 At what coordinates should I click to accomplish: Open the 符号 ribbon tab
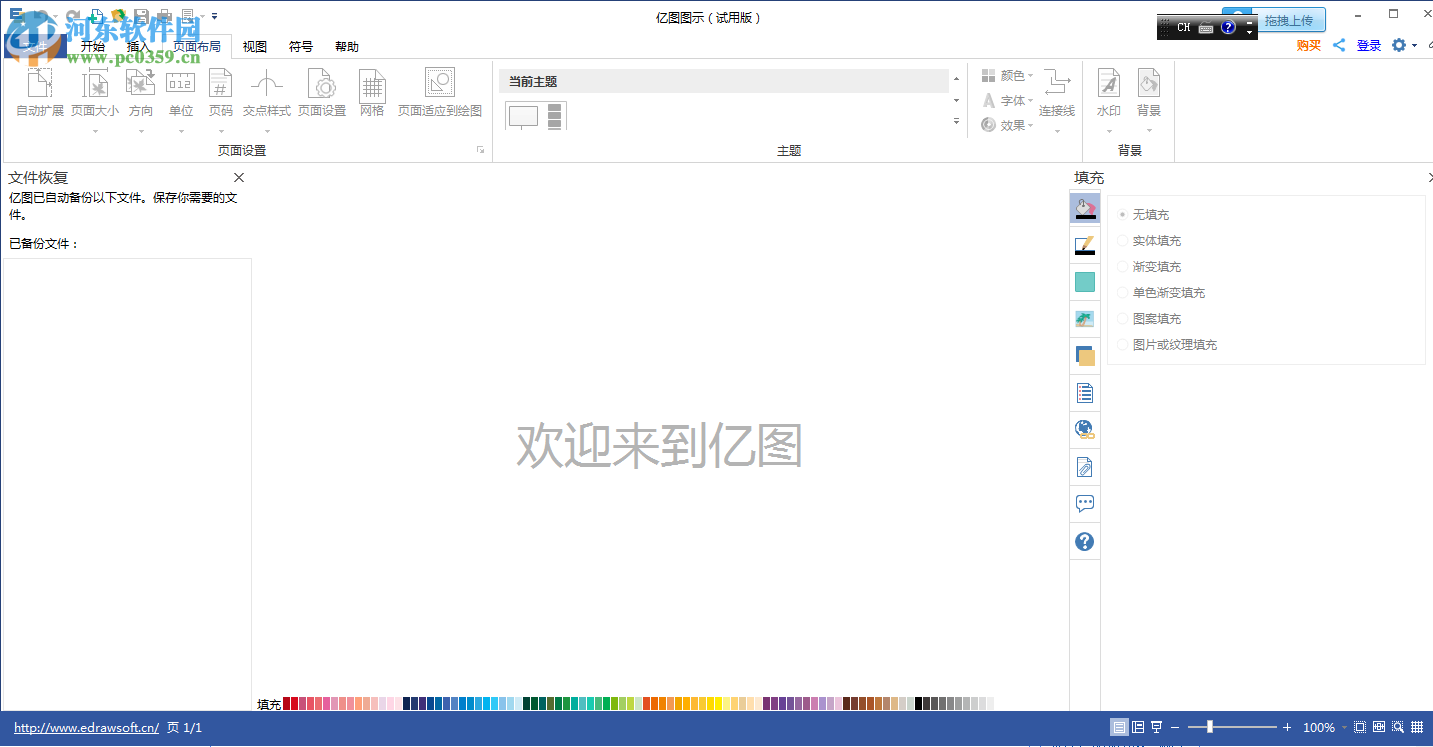pos(300,46)
